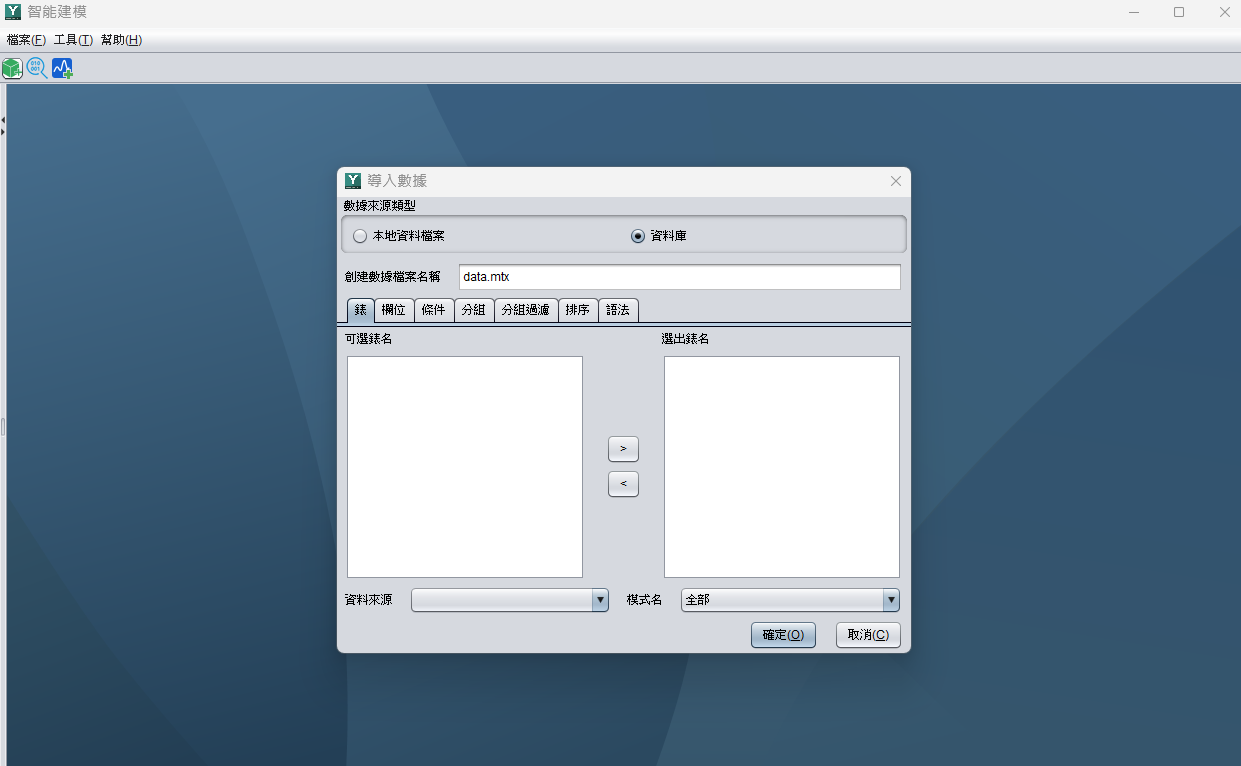Screen dimensions: 1241x766
Task: Click the Y icon on the 導入數據 dialog
Action: [x=352, y=181]
